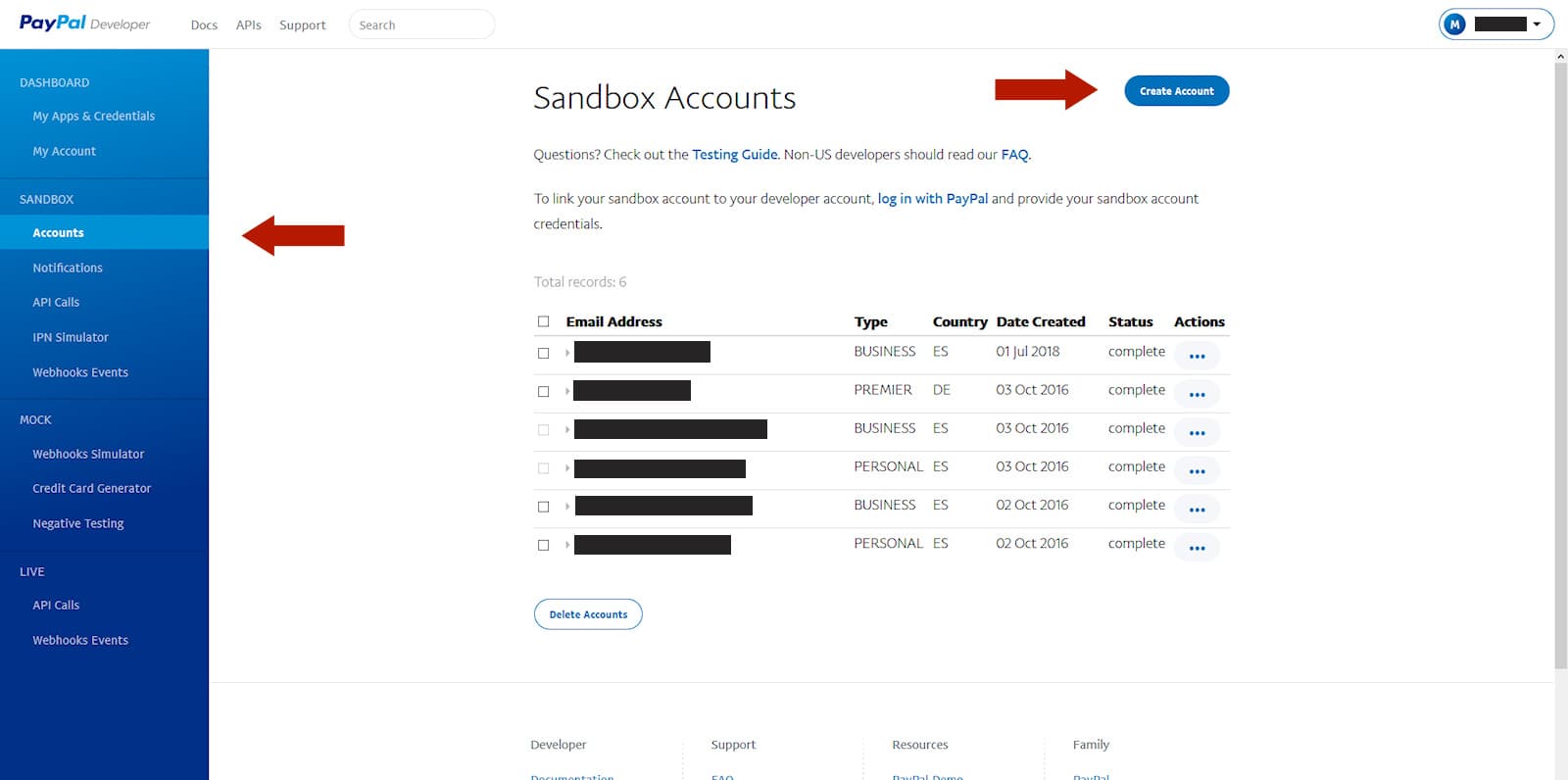The width and height of the screenshot is (1568, 780).
Task: Click into the Search field
Action: click(421, 24)
